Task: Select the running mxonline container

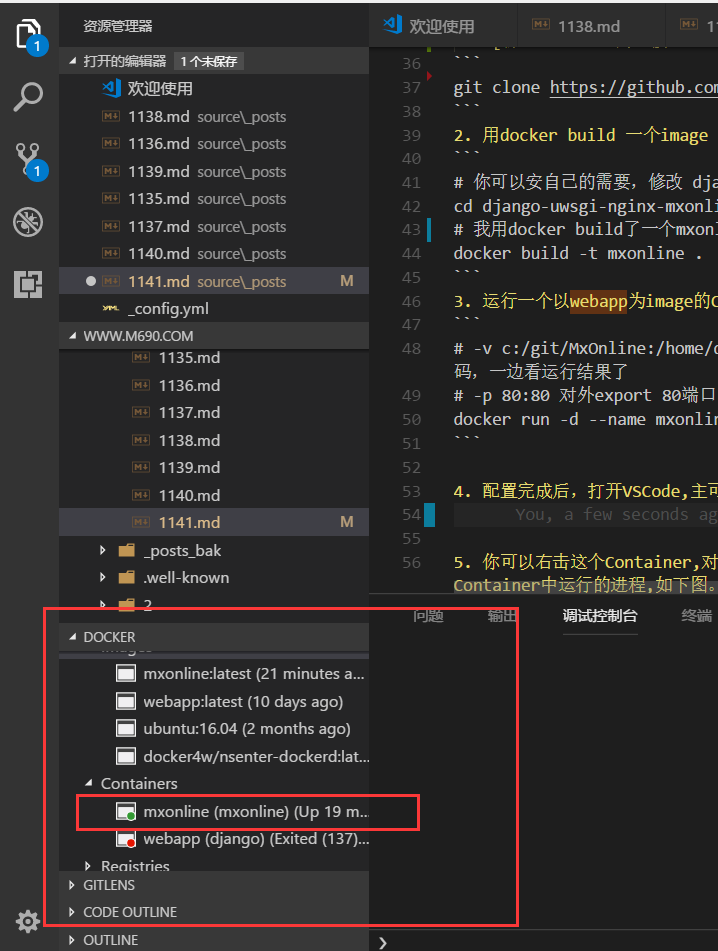Action: coord(214,812)
